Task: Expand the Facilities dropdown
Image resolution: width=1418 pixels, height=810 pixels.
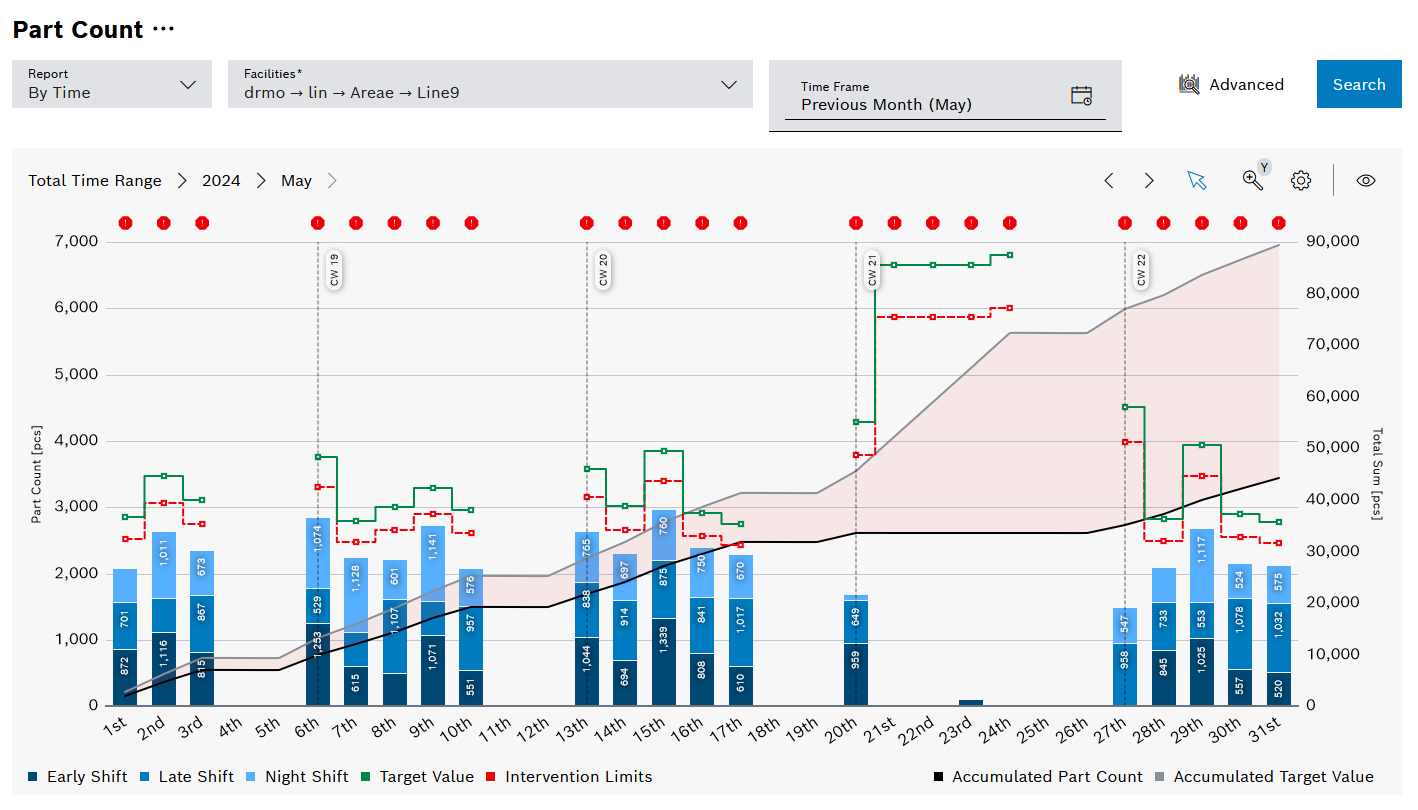Action: 490,84
